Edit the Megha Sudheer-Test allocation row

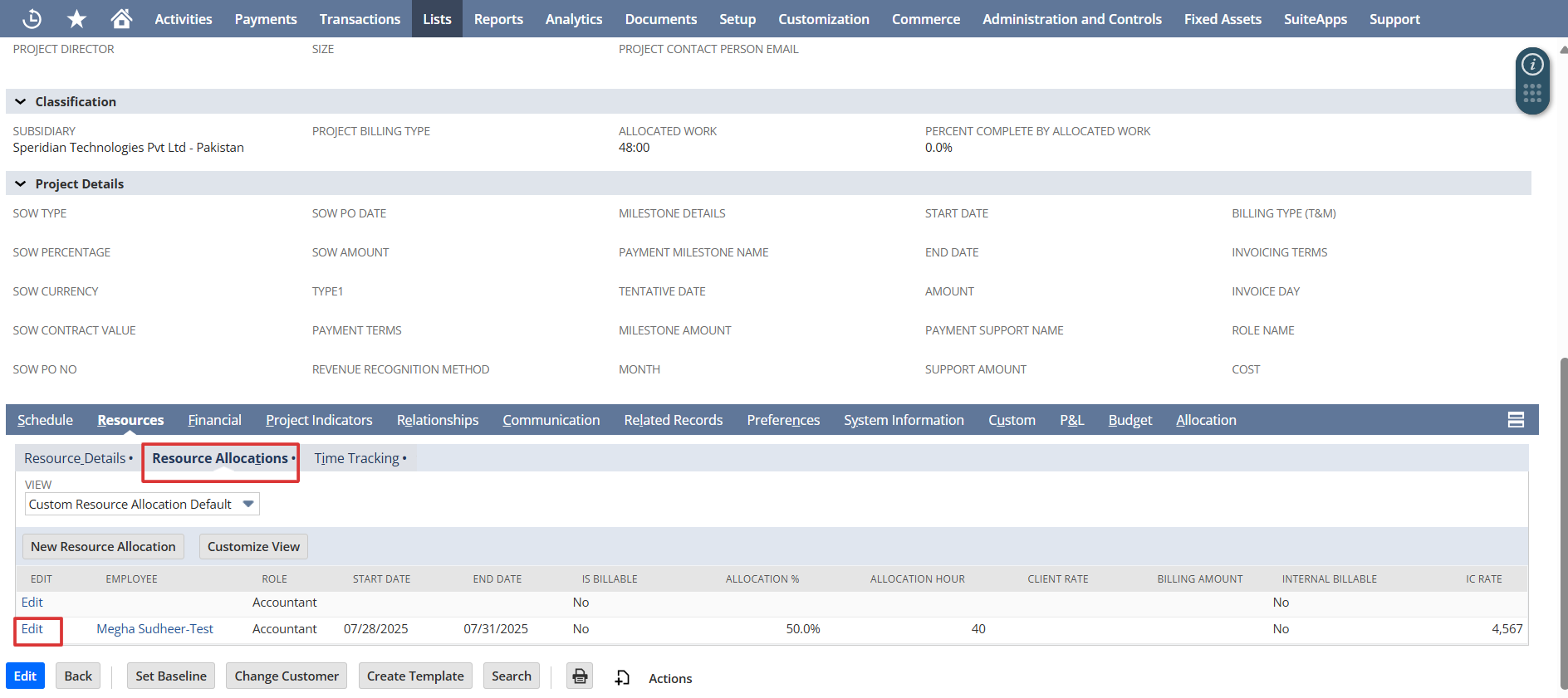[x=32, y=629]
